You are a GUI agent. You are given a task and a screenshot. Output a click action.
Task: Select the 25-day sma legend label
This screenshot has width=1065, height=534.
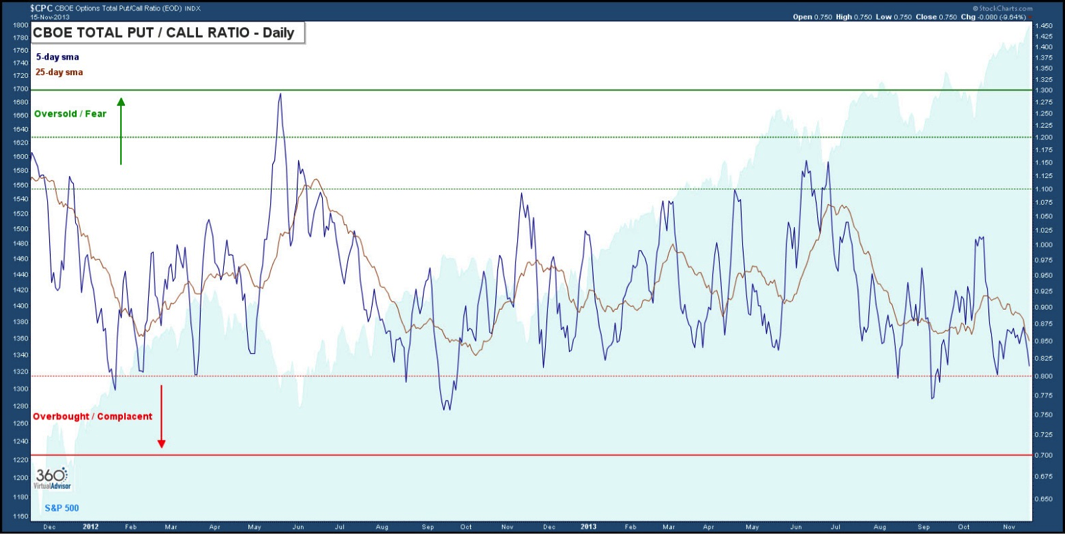pyautogui.click(x=59, y=73)
